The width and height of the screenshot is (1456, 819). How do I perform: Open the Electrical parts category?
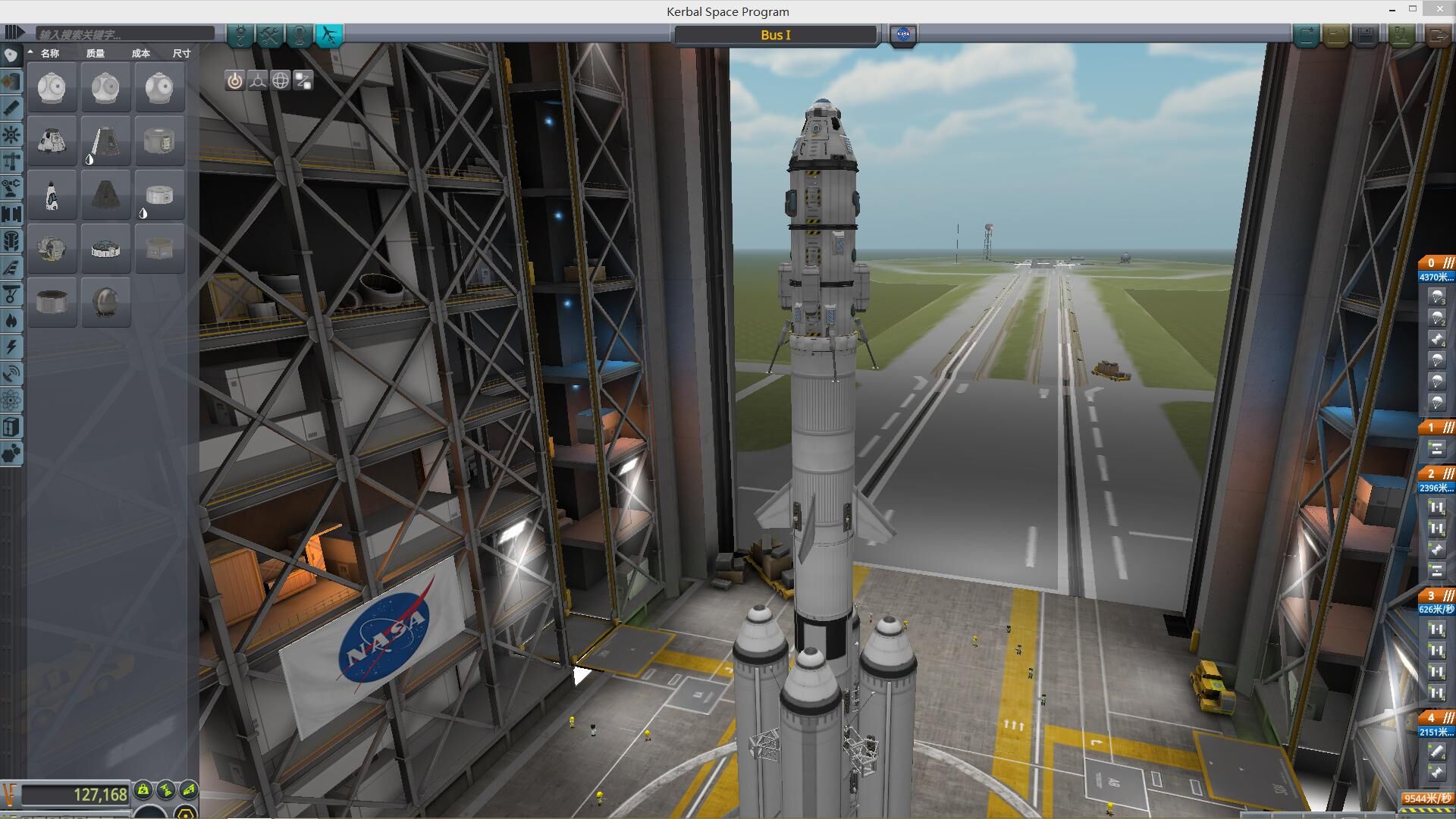(x=11, y=347)
